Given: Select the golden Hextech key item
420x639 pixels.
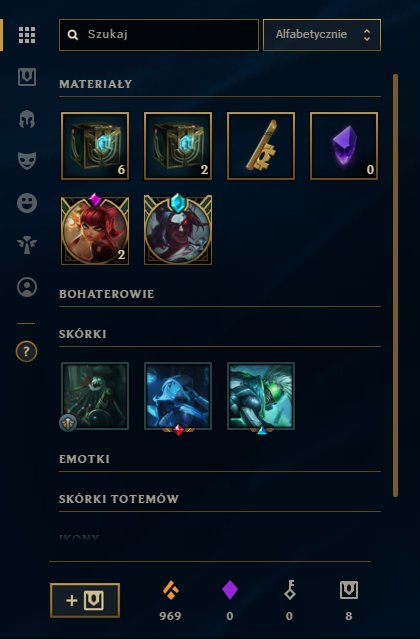Looking at the screenshot, I should coord(261,146).
